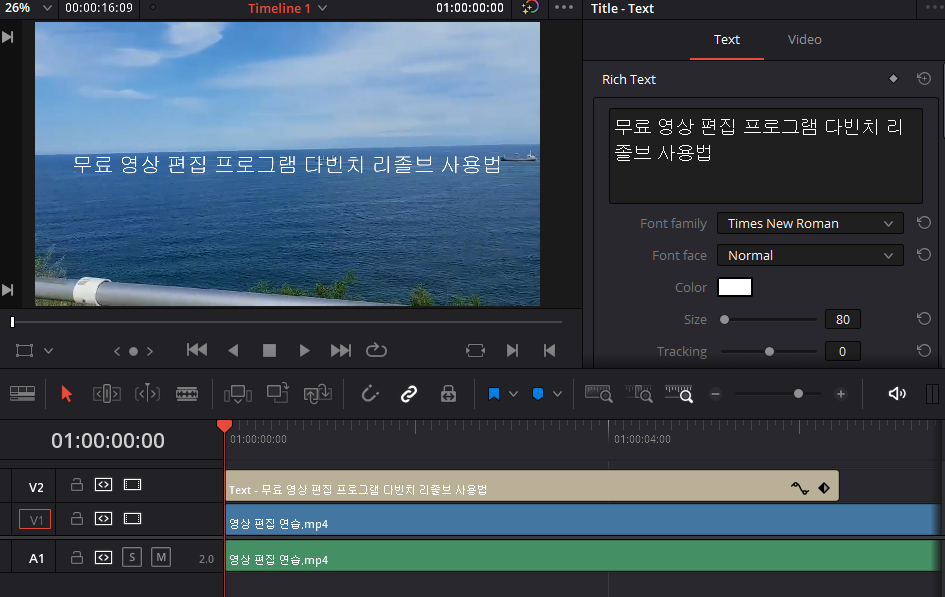The height and width of the screenshot is (597, 945).
Task: Disable the V2 video track
Action: pos(133,485)
